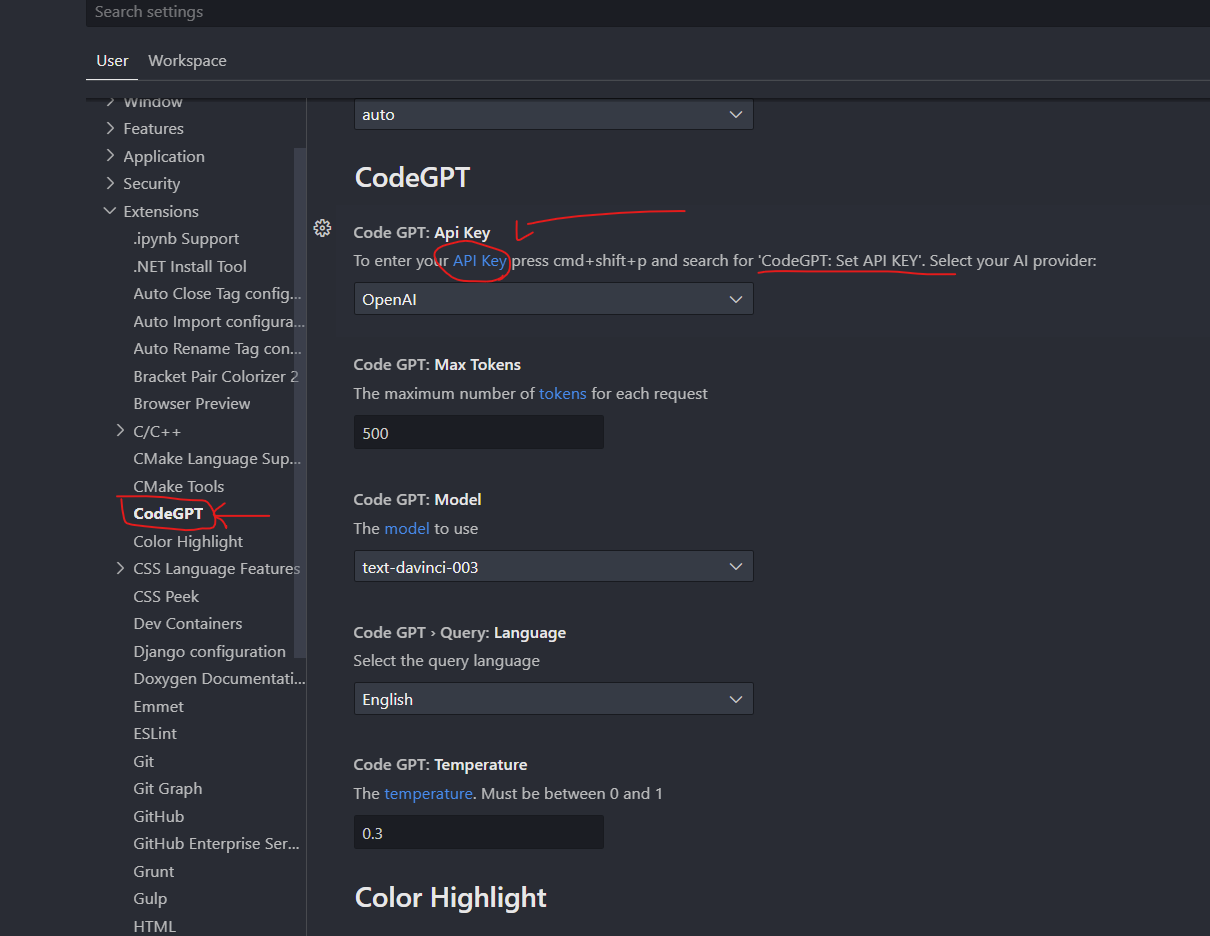Select CSS Peek settings
Image resolution: width=1210 pixels, height=936 pixels.
[166, 596]
